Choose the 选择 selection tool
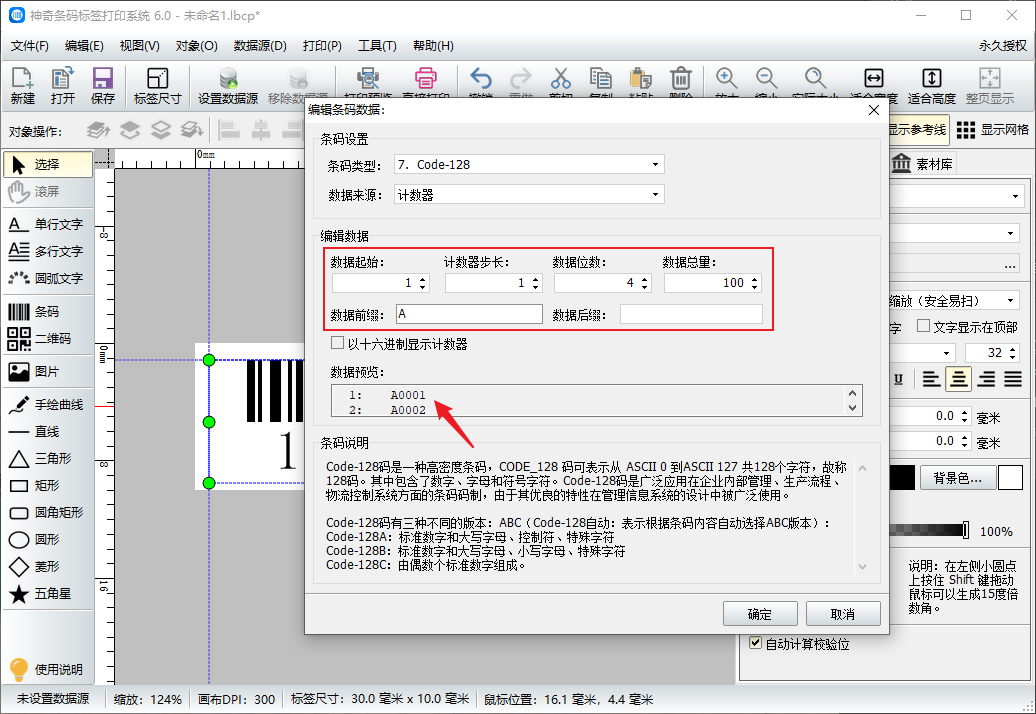This screenshot has width=1036, height=714. coord(48,164)
